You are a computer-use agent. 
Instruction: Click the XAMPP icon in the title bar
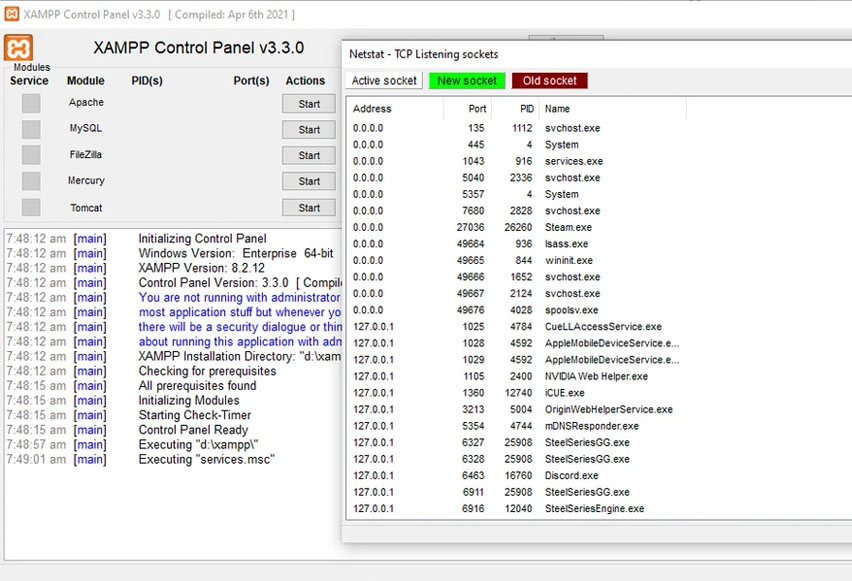10,14
